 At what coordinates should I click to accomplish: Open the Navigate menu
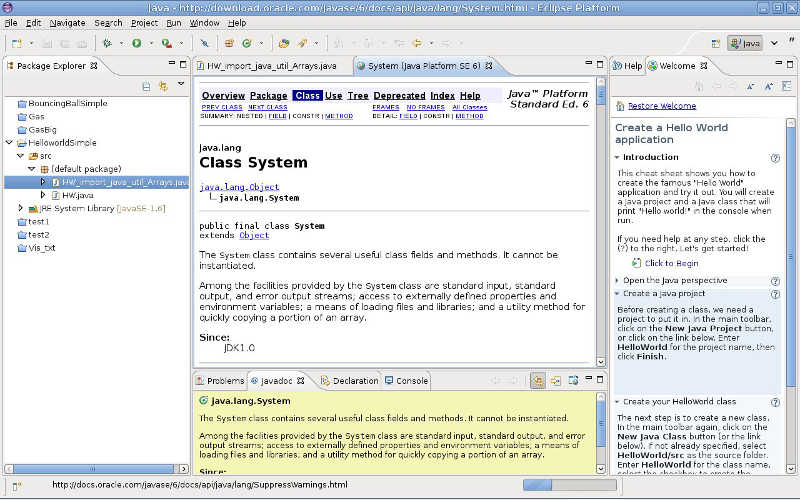tap(67, 23)
